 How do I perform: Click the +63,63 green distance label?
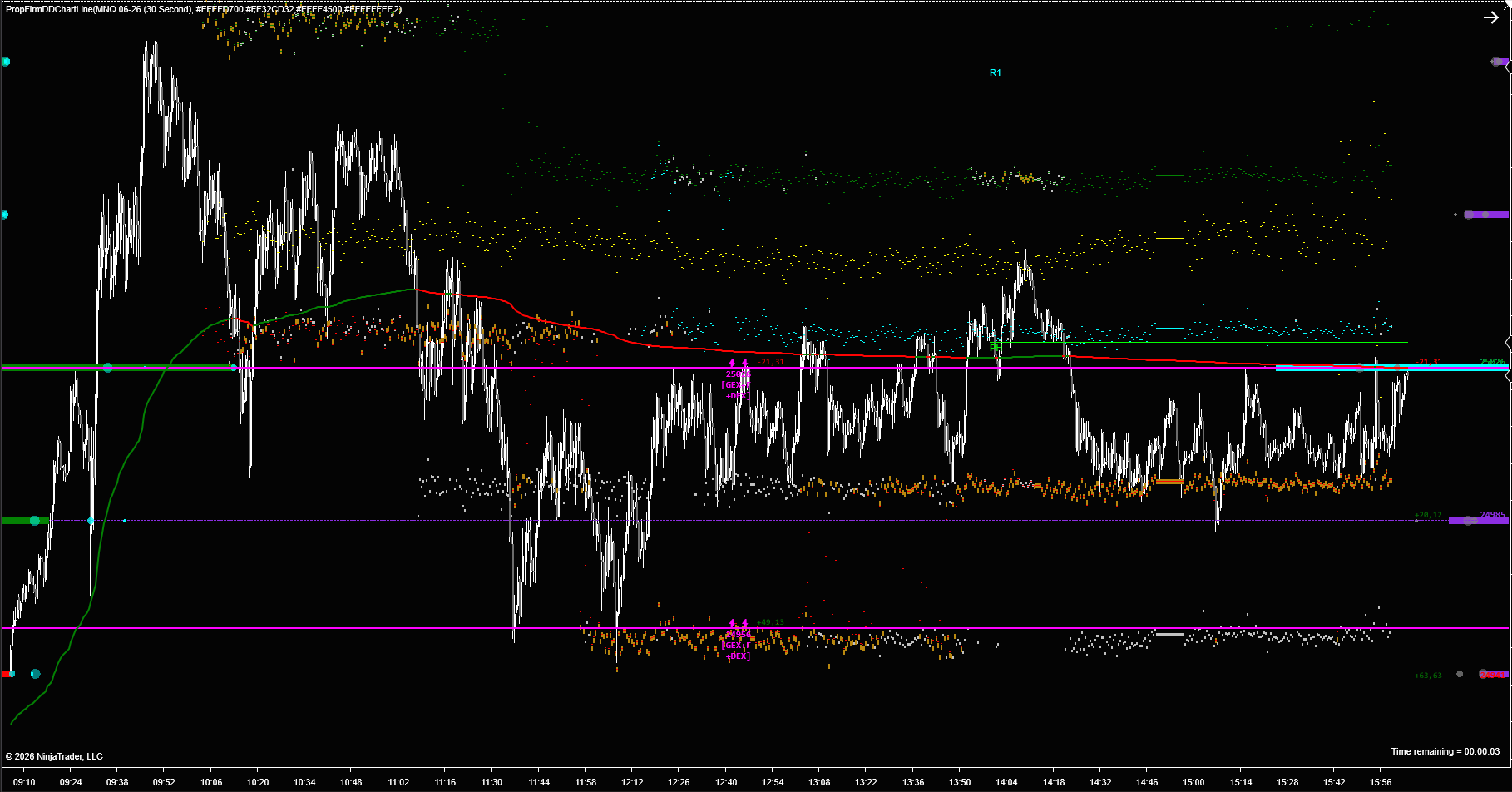[x=1428, y=676]
